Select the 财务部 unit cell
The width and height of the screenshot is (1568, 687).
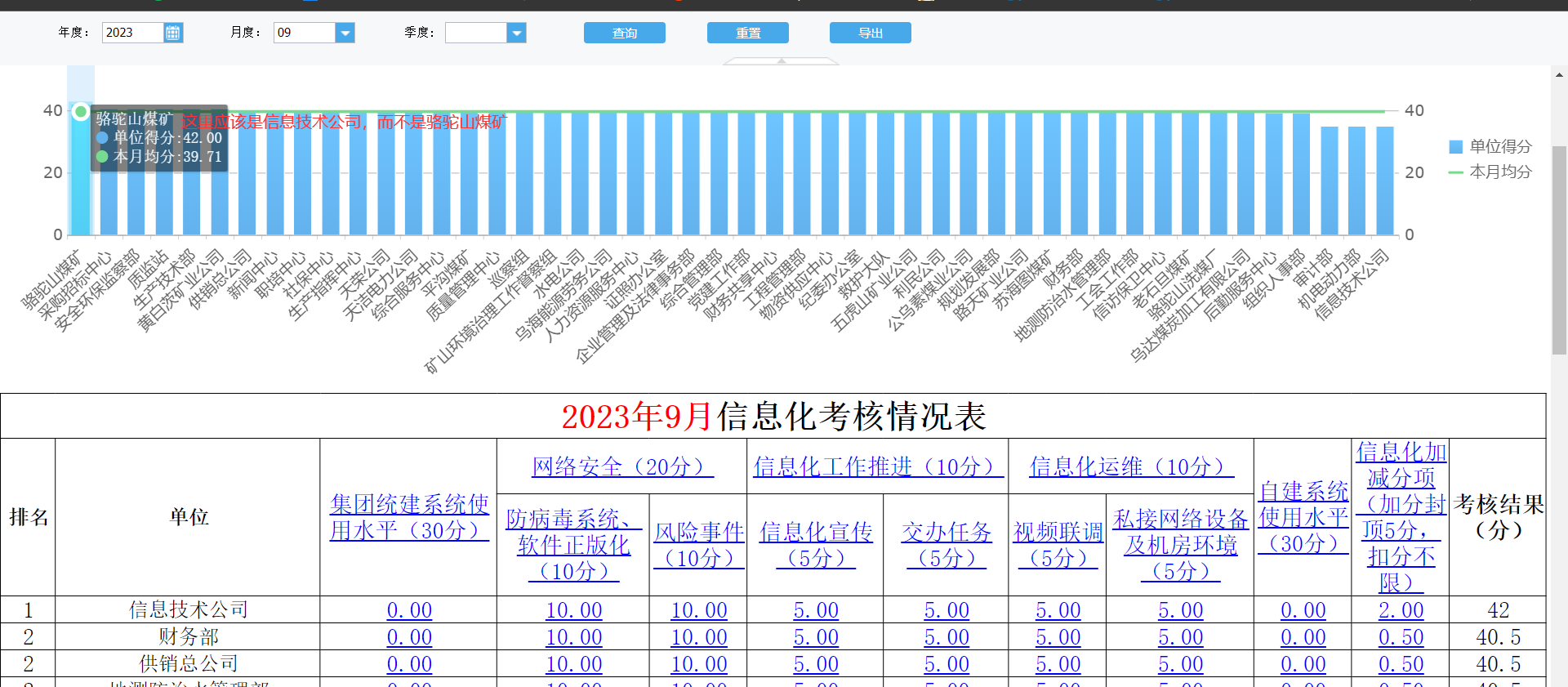(188, 636)
